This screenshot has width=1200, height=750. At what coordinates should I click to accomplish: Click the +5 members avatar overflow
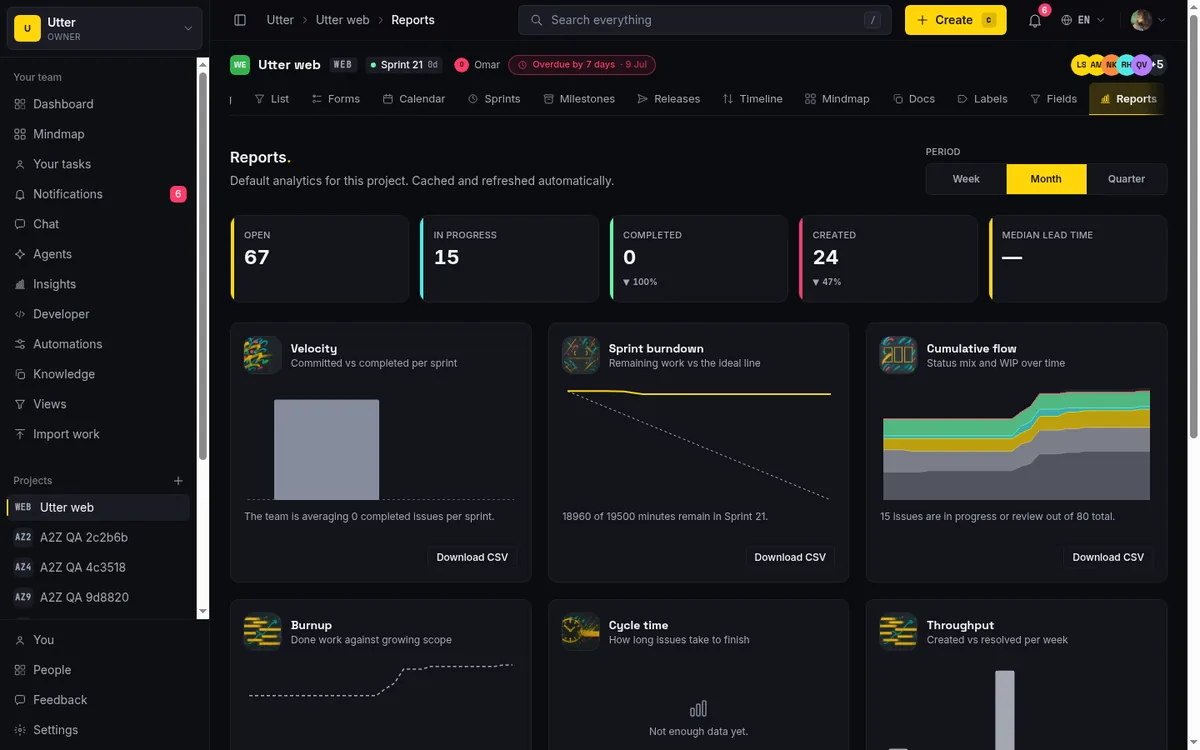tap(1157, 65)
